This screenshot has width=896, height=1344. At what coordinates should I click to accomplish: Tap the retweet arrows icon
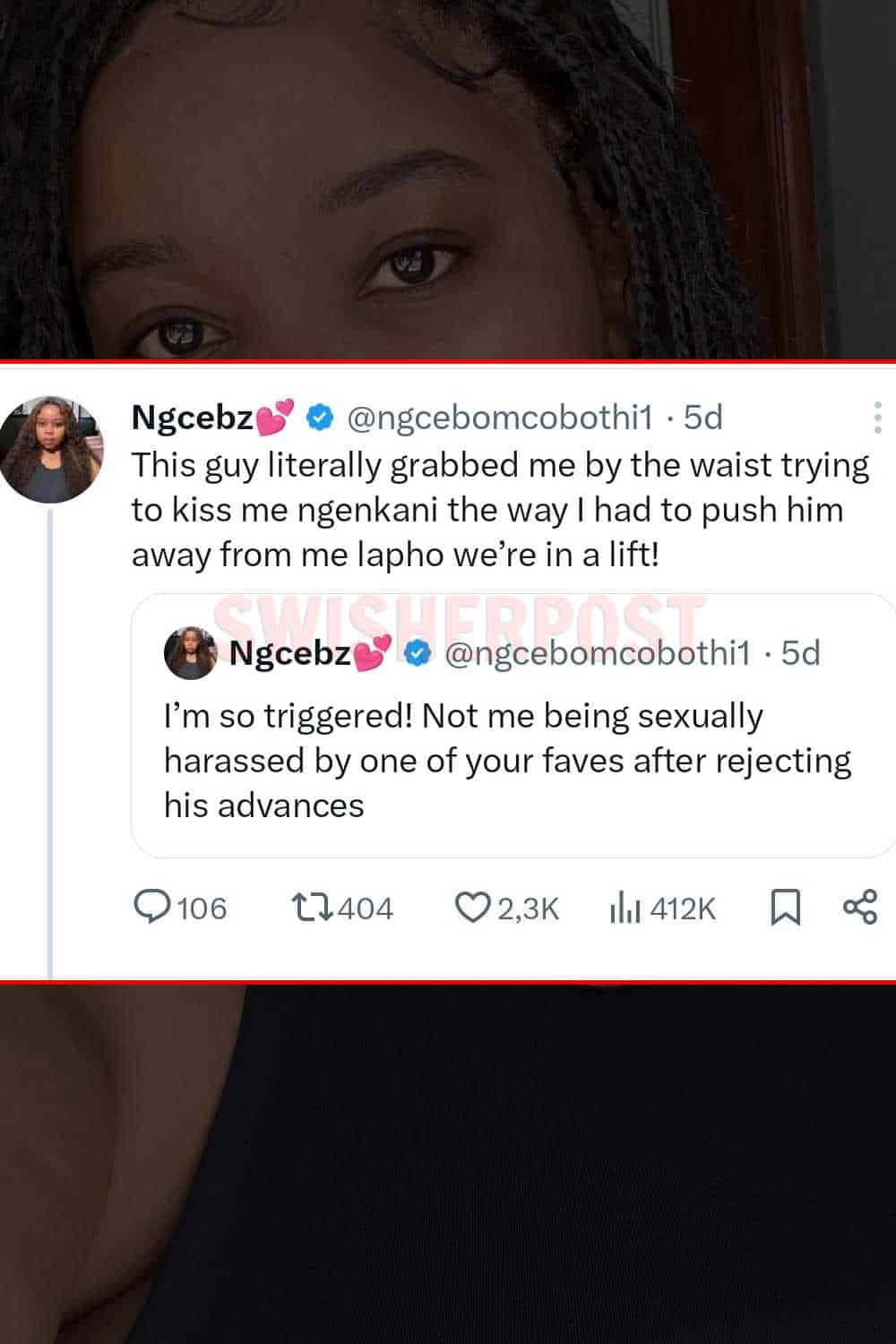point(313,907)
